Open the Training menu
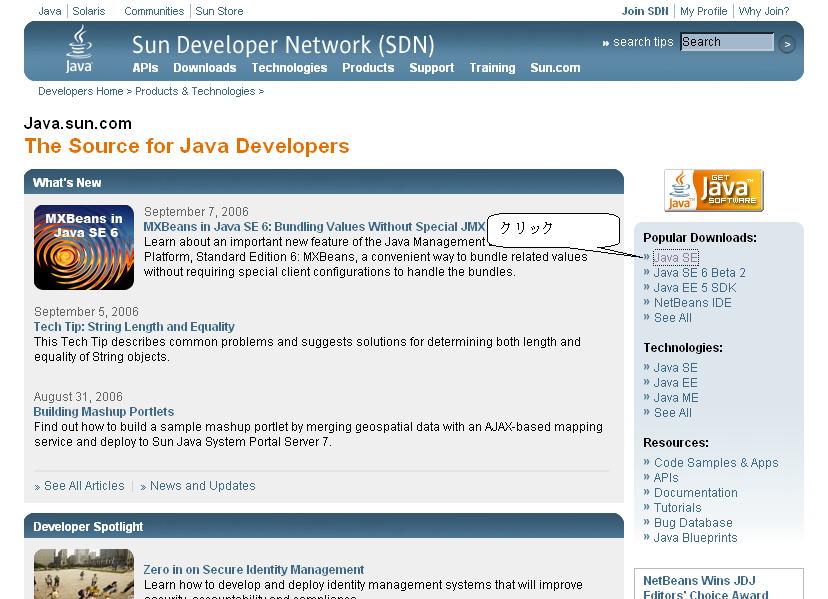 (493, 68)
